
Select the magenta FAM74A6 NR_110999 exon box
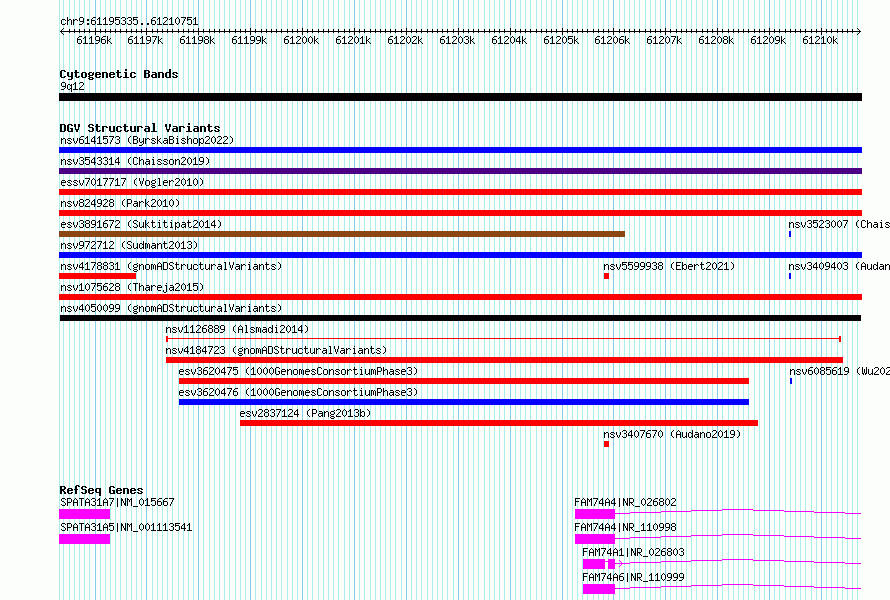pos(599,589)
